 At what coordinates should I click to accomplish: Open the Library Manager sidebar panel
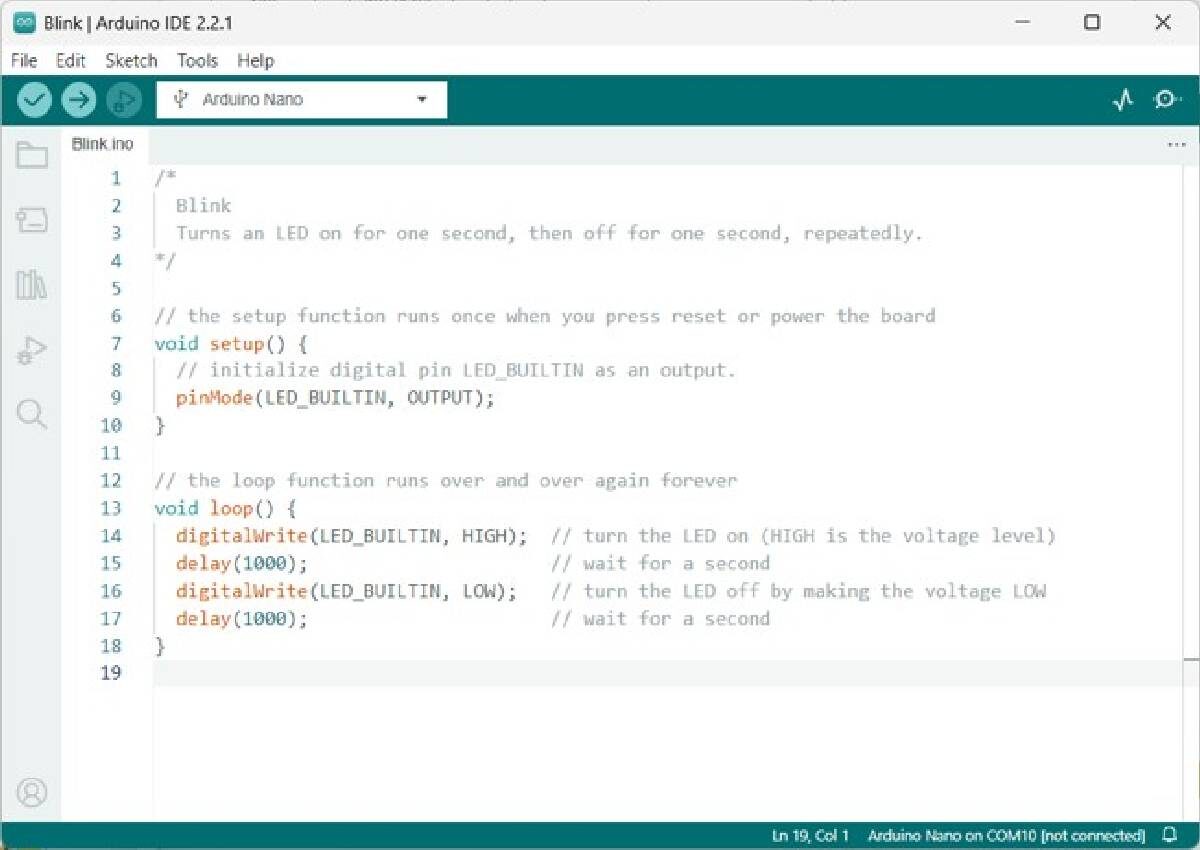(32, 285)
